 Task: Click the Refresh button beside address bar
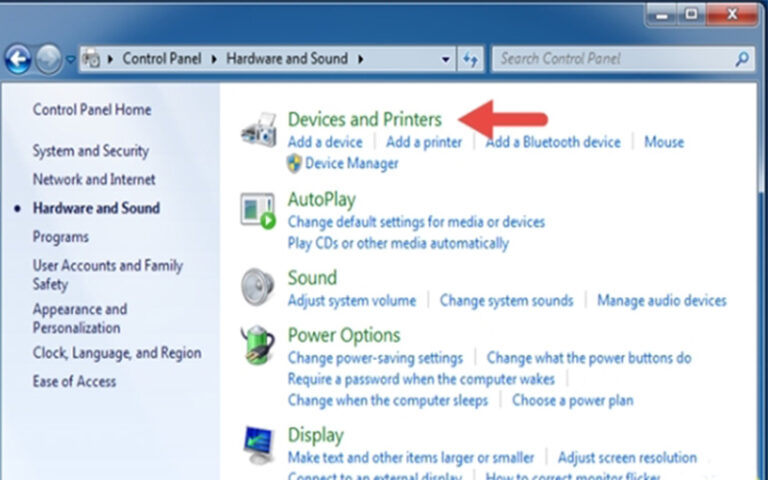471,59
